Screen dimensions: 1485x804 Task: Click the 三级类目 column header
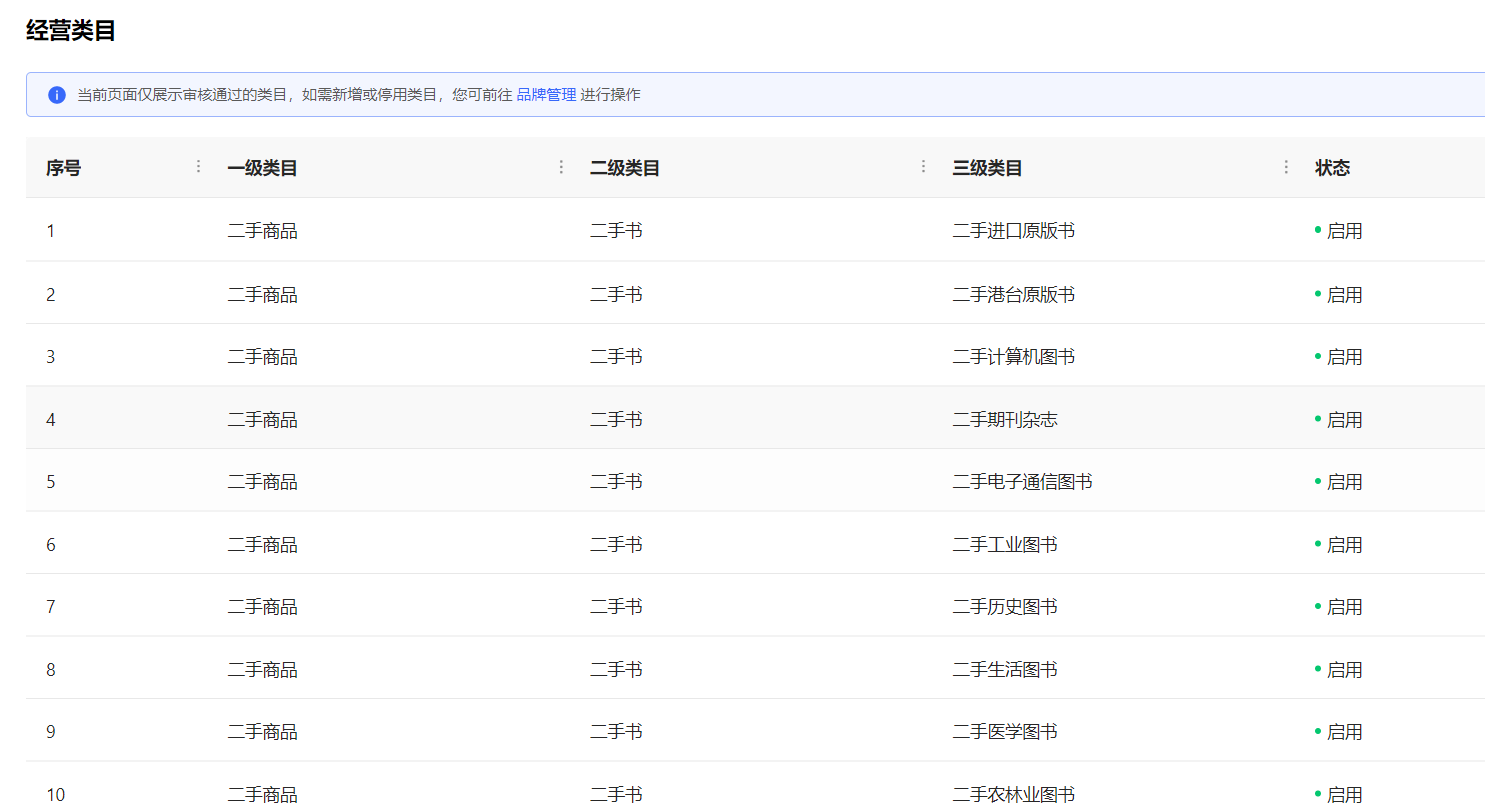[x=987, y=168]
